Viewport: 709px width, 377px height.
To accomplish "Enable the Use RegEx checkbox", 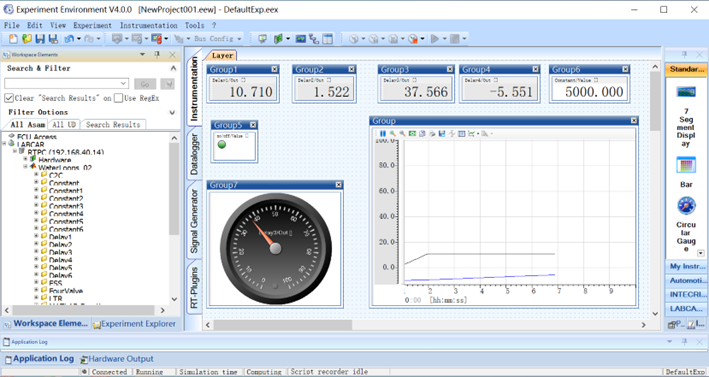I will pyautogui.click(x=118, y=98).
